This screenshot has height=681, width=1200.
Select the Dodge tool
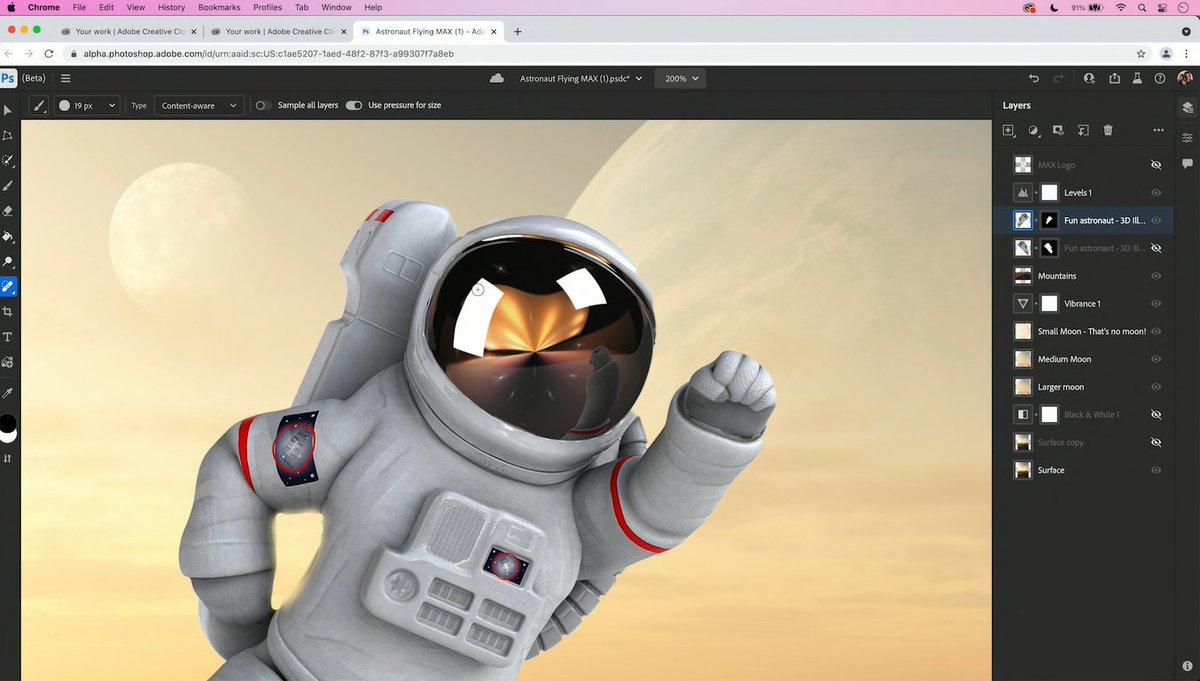point(8,262)
